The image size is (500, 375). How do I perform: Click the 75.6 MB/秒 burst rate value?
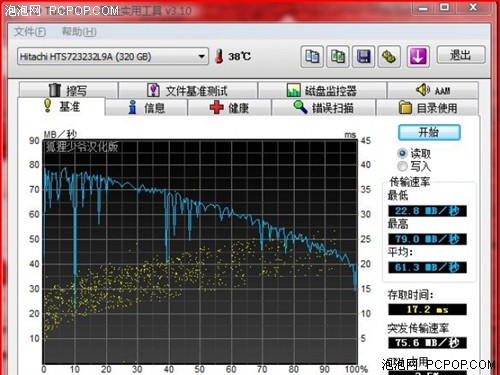(427, 343)
